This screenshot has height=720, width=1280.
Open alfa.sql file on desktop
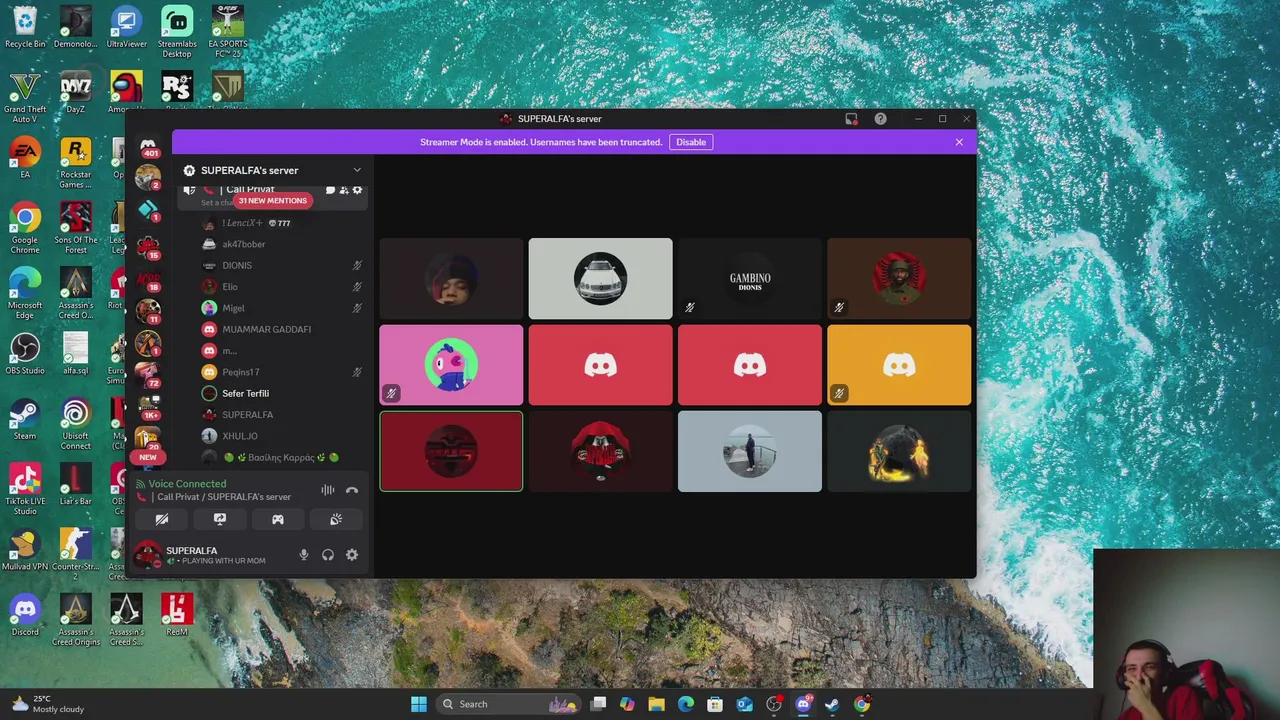(75, 355)
